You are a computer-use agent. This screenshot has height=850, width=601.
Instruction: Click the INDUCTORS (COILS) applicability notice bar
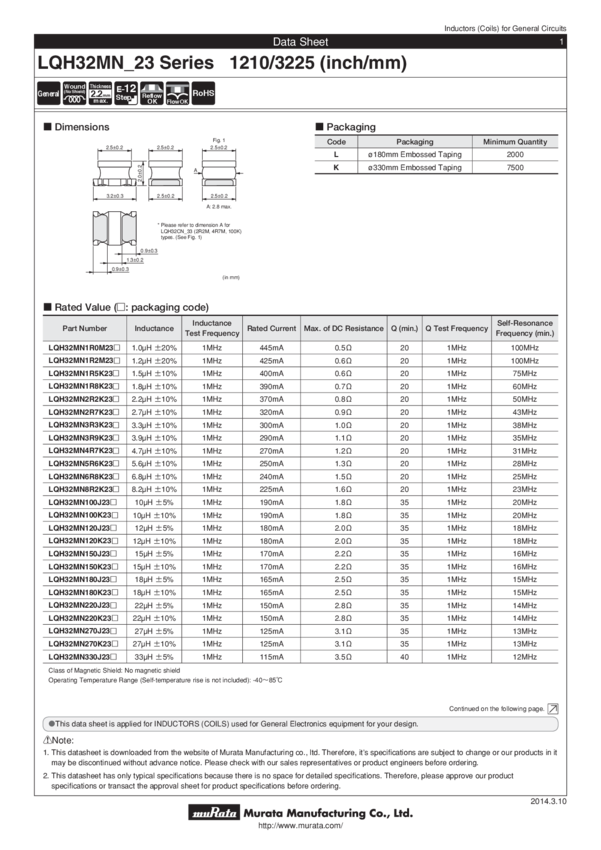point(300,724)
